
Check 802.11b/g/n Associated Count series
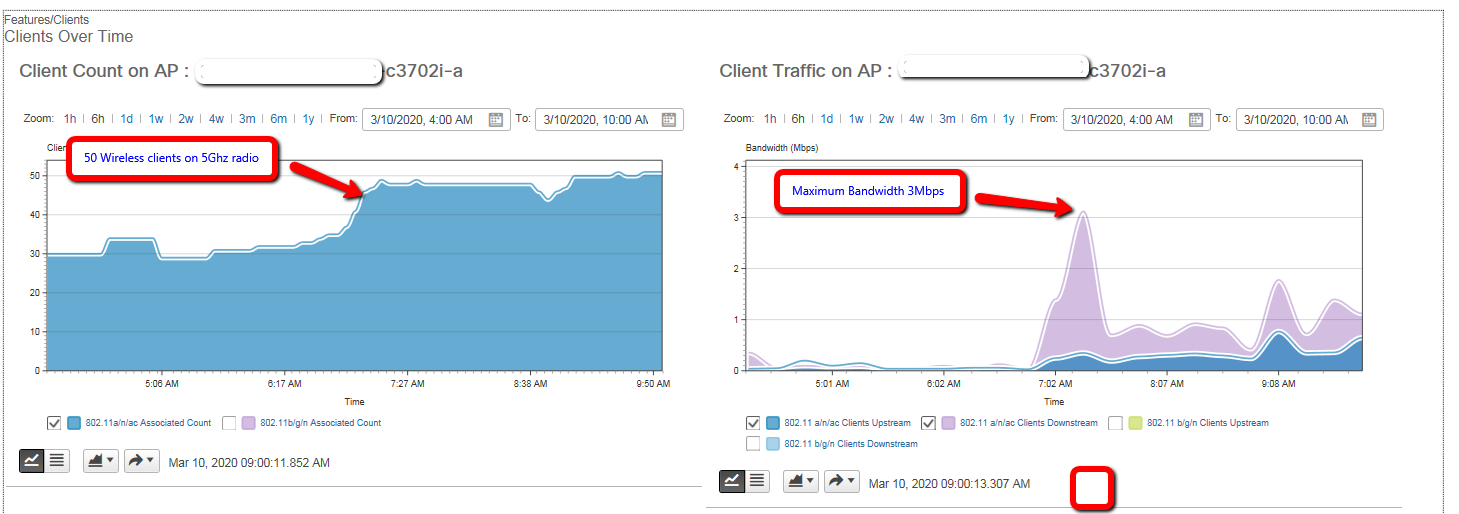click(x=229, y=423)
